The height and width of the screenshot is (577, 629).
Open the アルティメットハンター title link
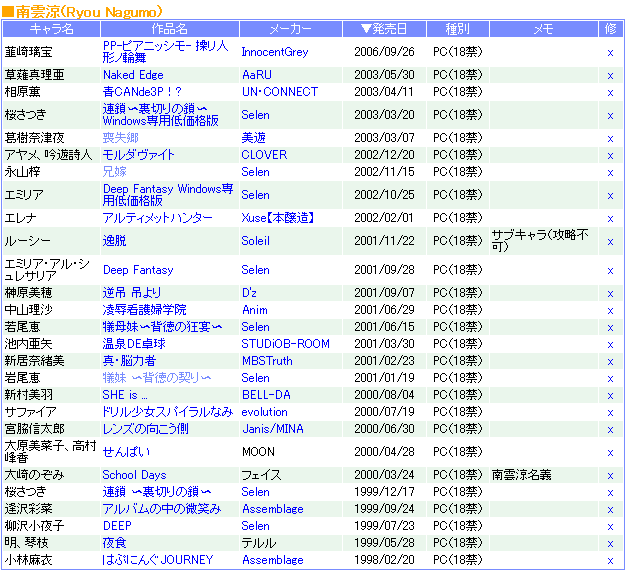click(x=158, y=218)
